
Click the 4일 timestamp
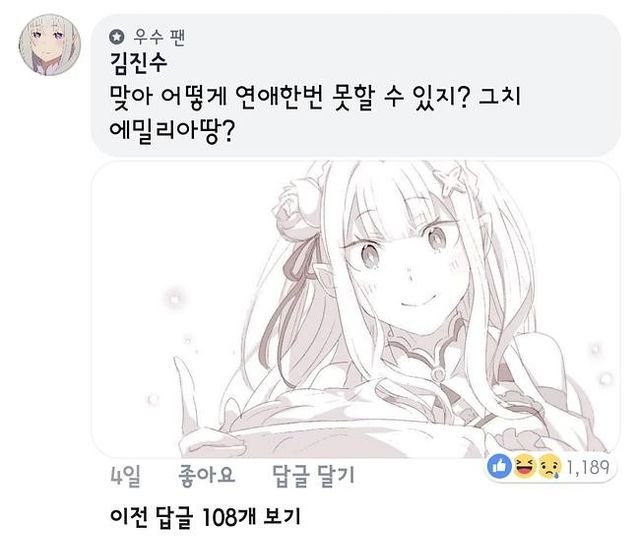click(x=126, y=476)
